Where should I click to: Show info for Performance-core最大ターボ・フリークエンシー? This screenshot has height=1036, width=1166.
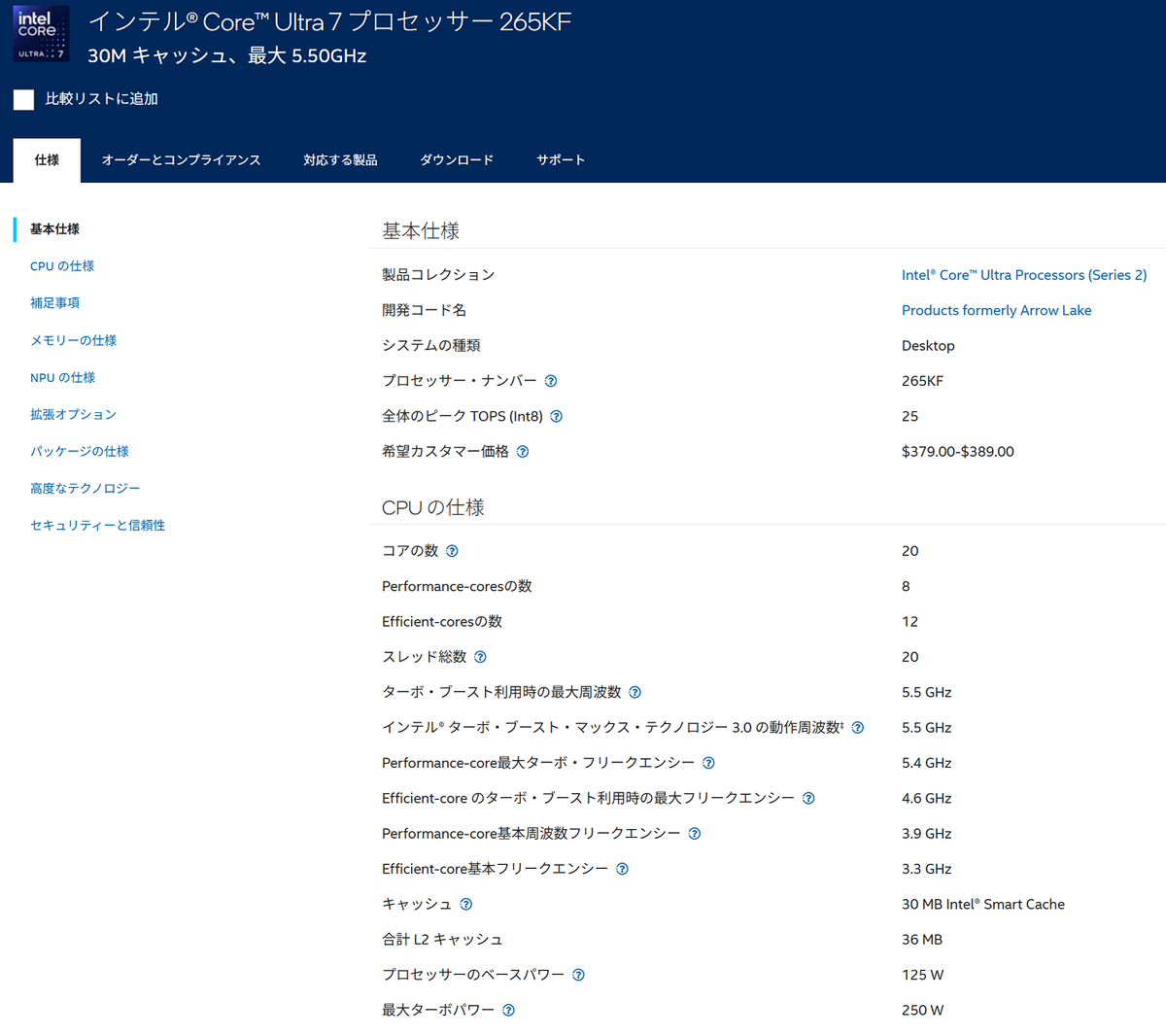coord(708,763)
